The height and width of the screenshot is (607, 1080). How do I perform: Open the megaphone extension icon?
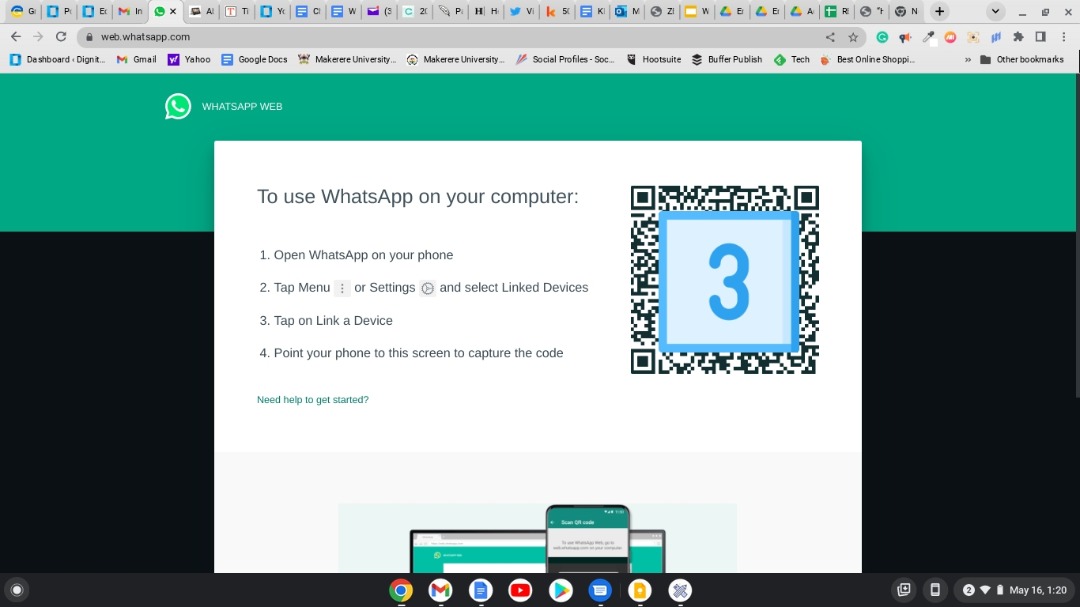coord(905,37)
